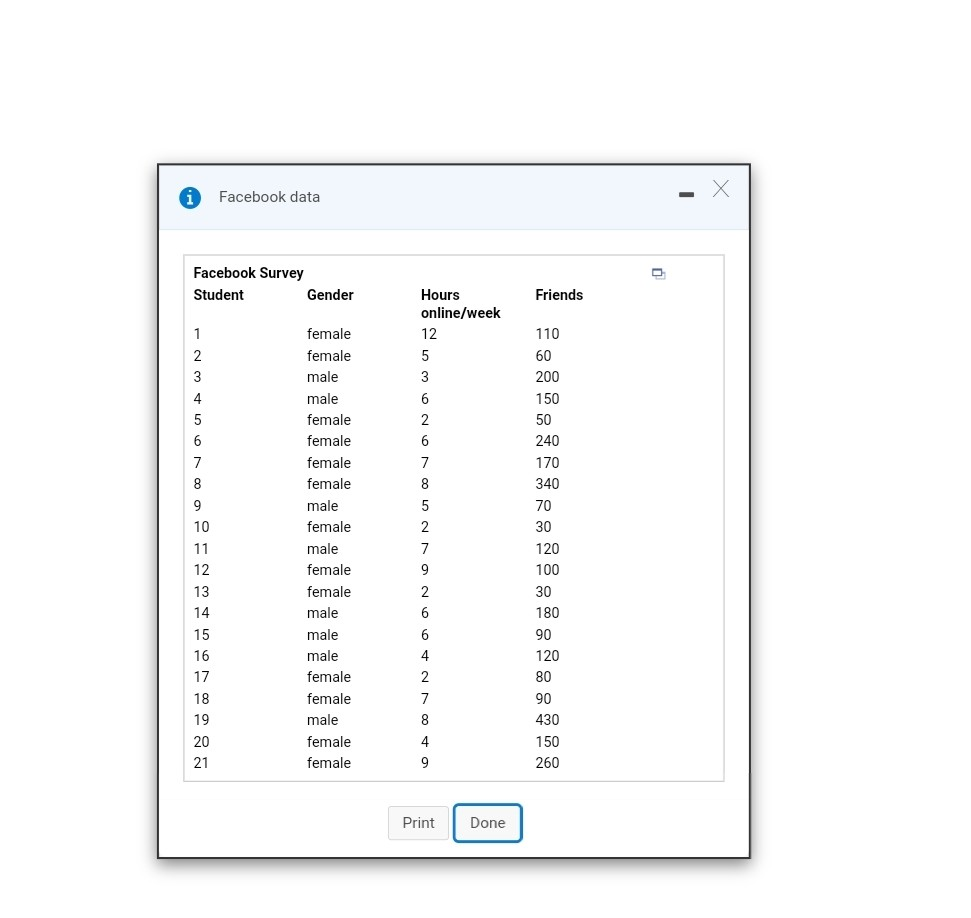Select Friends value 110 for student 1
This screenshot has width=971, height=918.
(x=547, y=334)
